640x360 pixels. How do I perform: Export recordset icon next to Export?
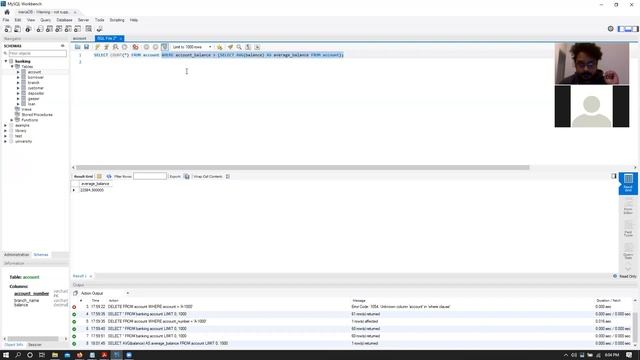click(187, 176)
